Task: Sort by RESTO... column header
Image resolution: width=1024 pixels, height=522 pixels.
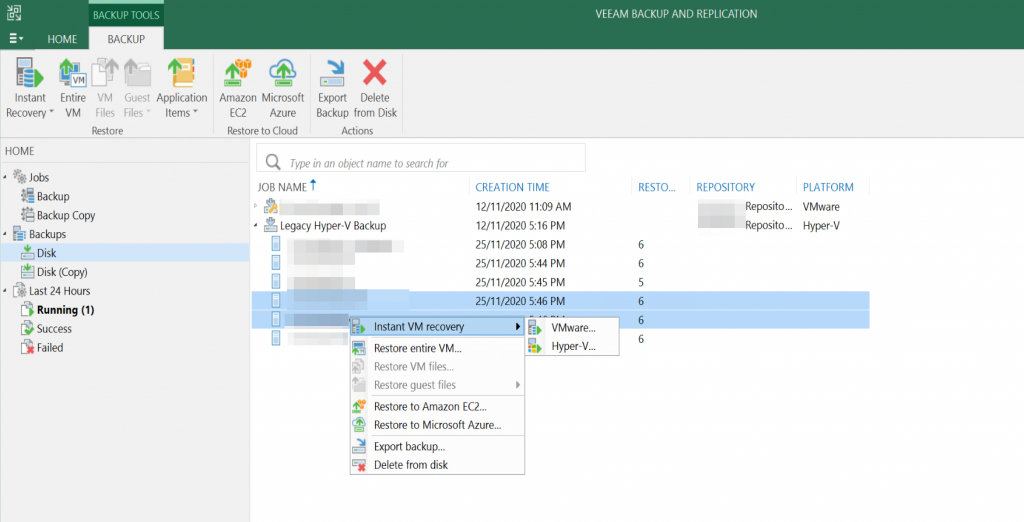Action: coord(656,187)
